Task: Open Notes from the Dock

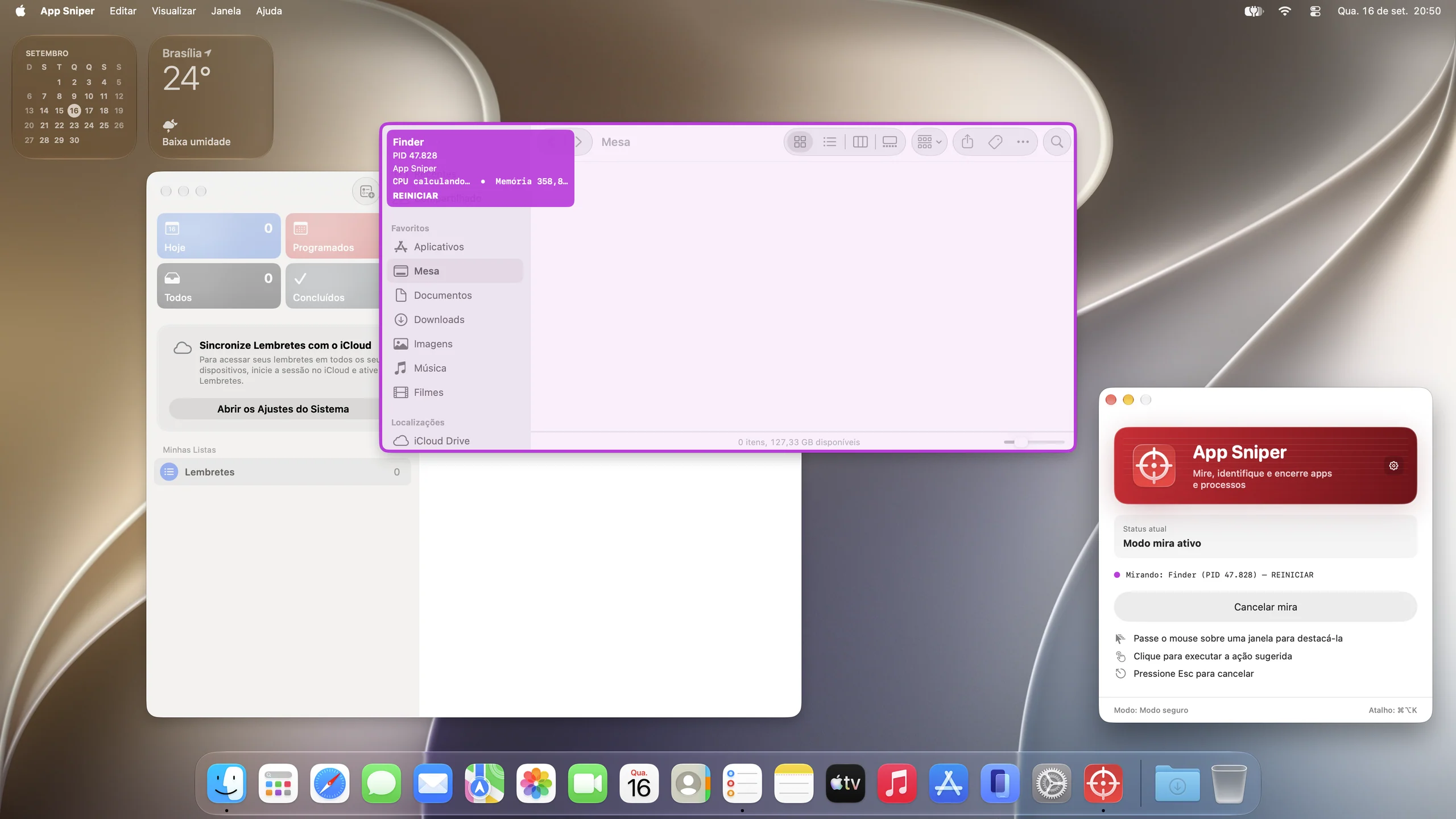Action: click(794, 783)
